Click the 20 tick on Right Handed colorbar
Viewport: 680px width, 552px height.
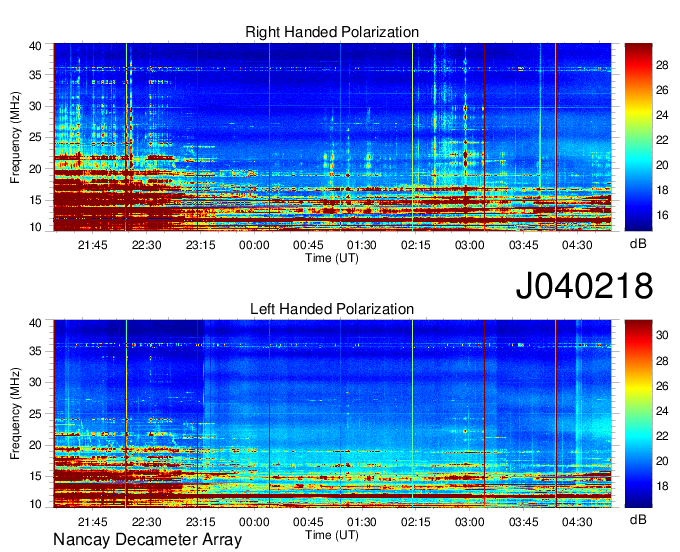tap(662, 165)
